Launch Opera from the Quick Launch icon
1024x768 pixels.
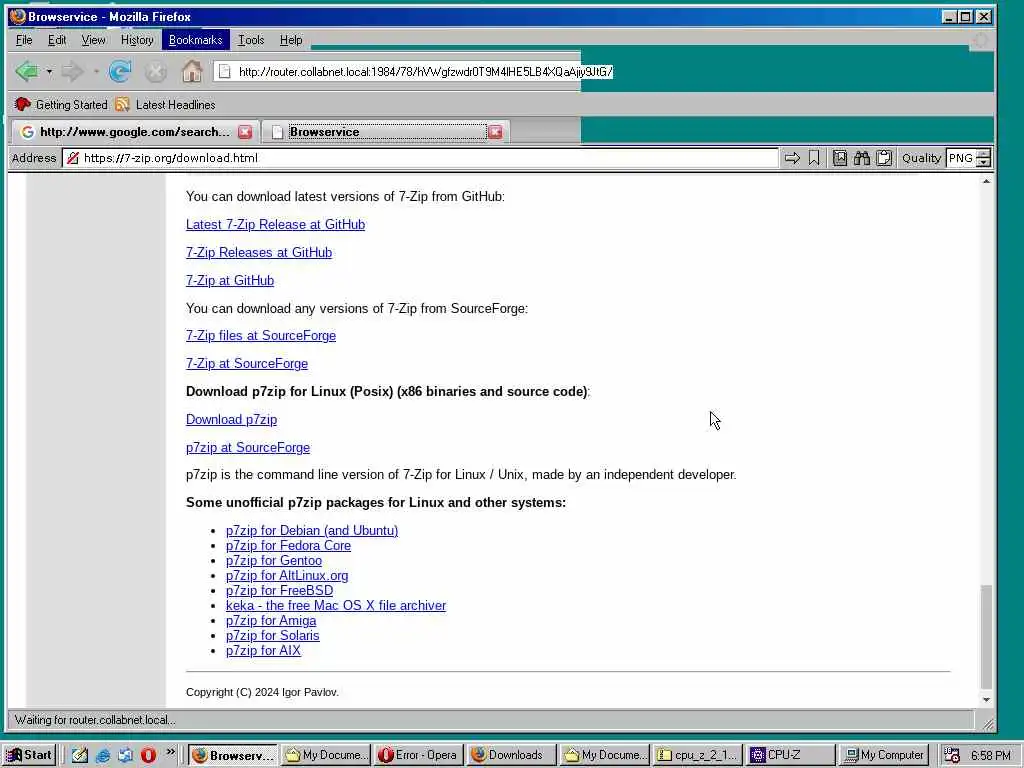[x=148, y=755]
